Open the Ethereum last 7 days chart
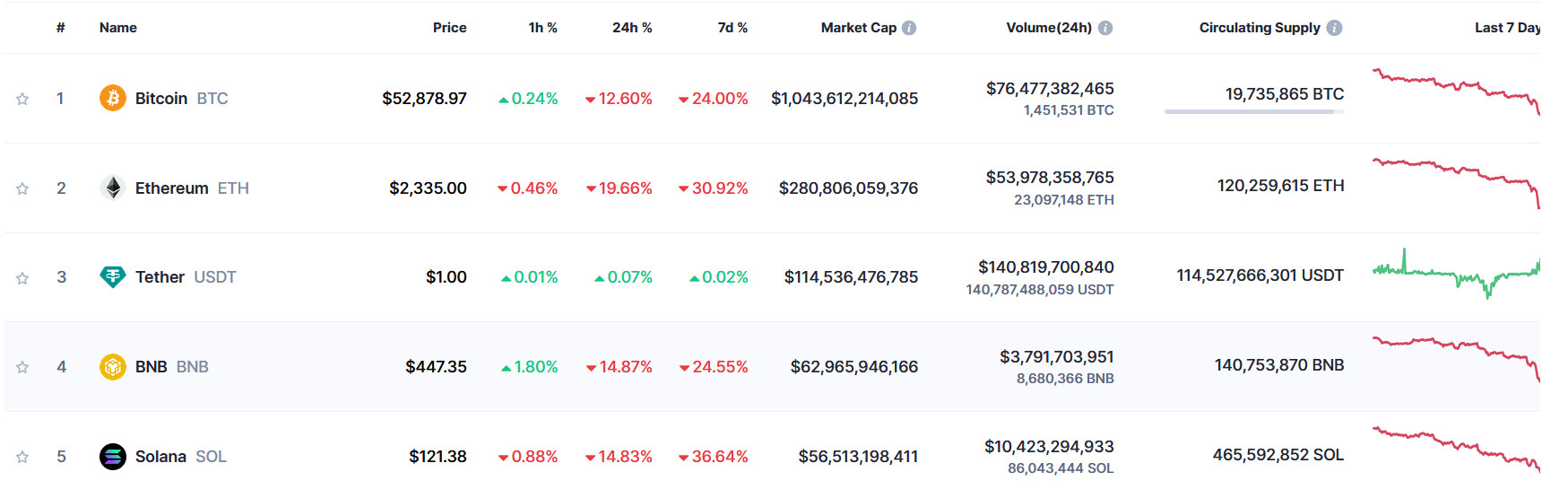Viewport: 1568px width, 498px height. [1456, 183]
